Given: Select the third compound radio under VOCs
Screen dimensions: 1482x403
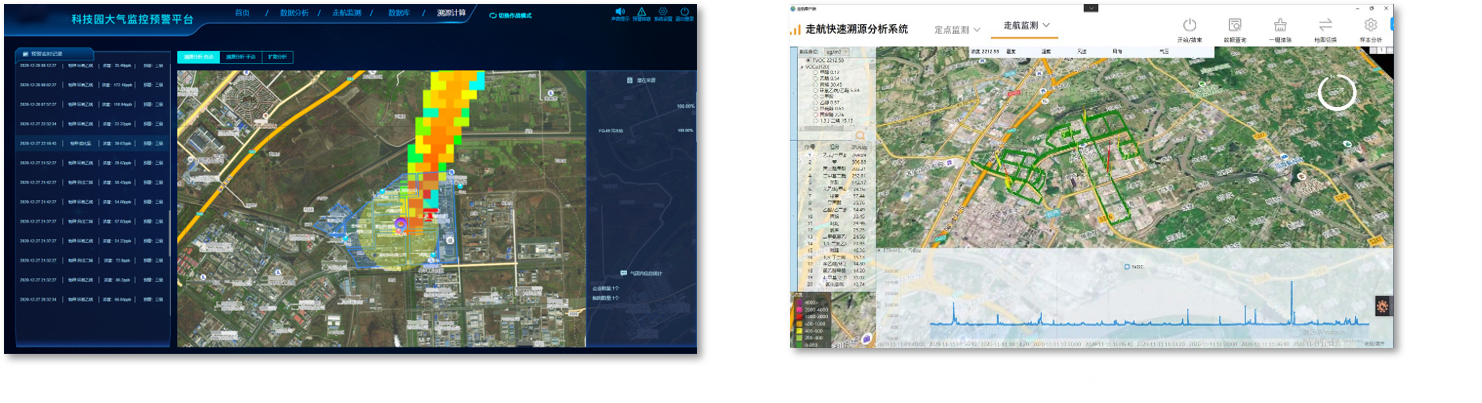Looking at the screenshot, I should click(814, 84).
